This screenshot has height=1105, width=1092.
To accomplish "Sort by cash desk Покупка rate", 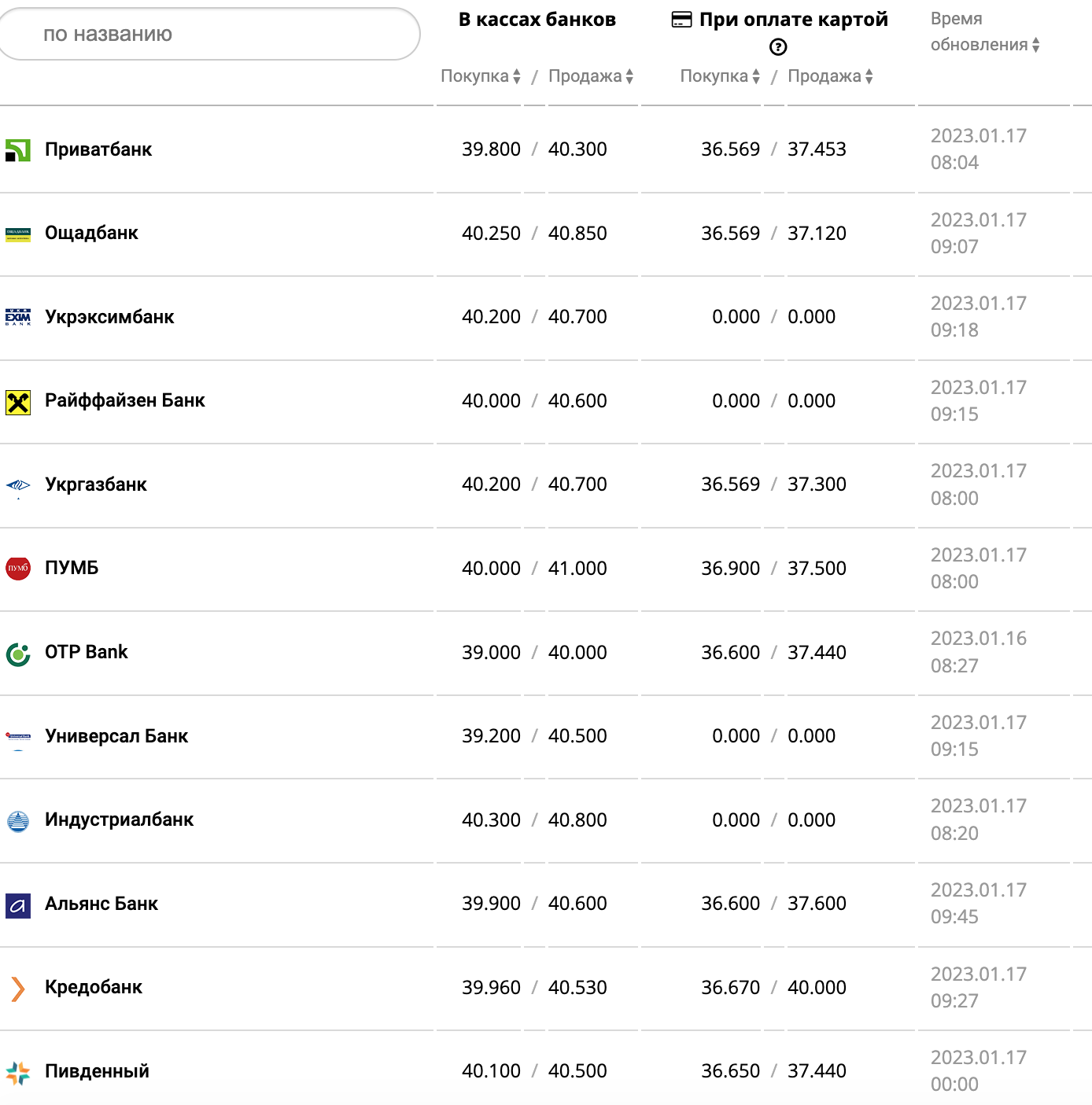I will (481, 76).
